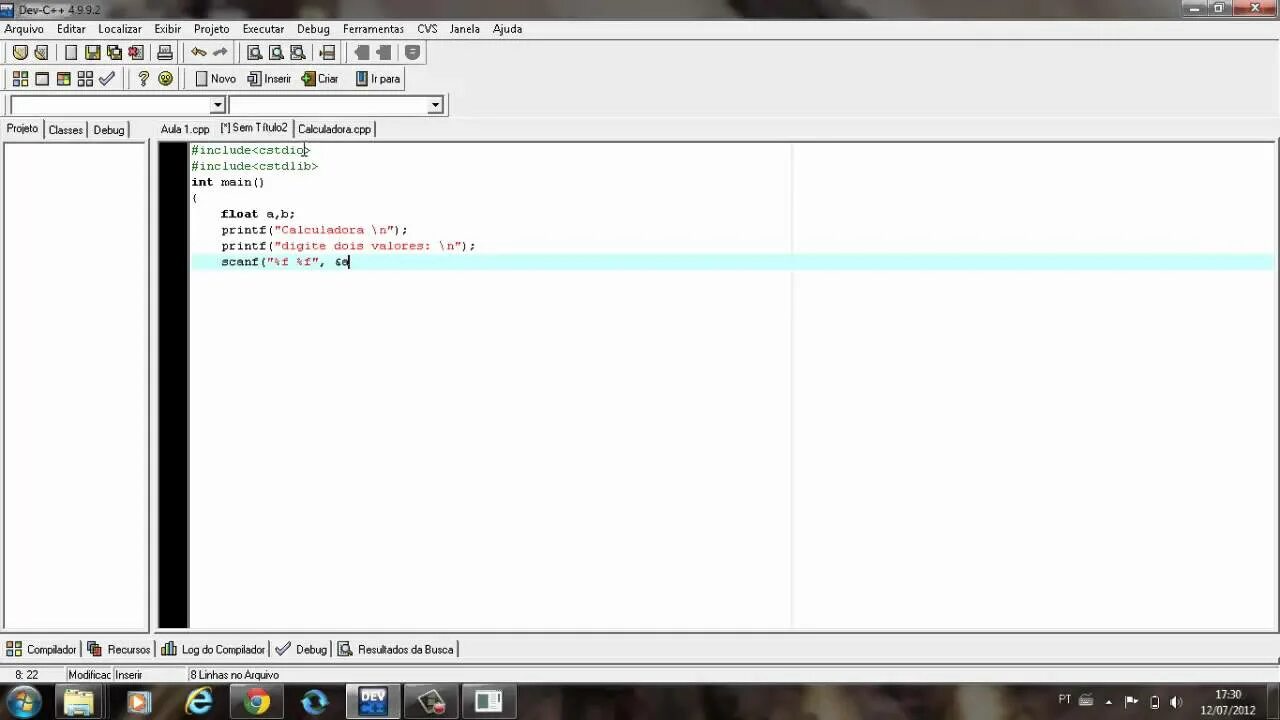Open the Editar menu
1280x720 pixels.
[71, 29]
